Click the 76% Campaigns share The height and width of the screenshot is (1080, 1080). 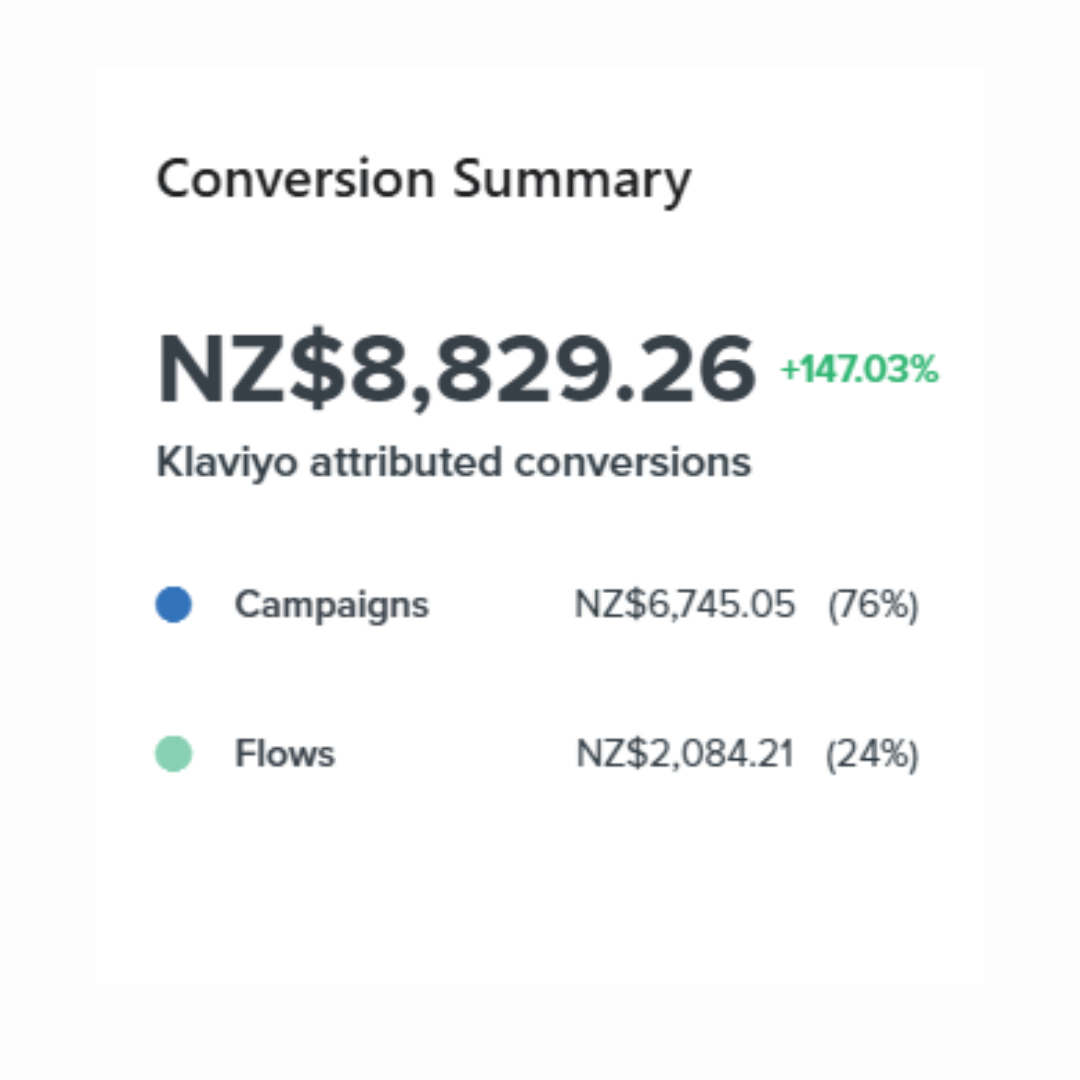tap(872, 605)
